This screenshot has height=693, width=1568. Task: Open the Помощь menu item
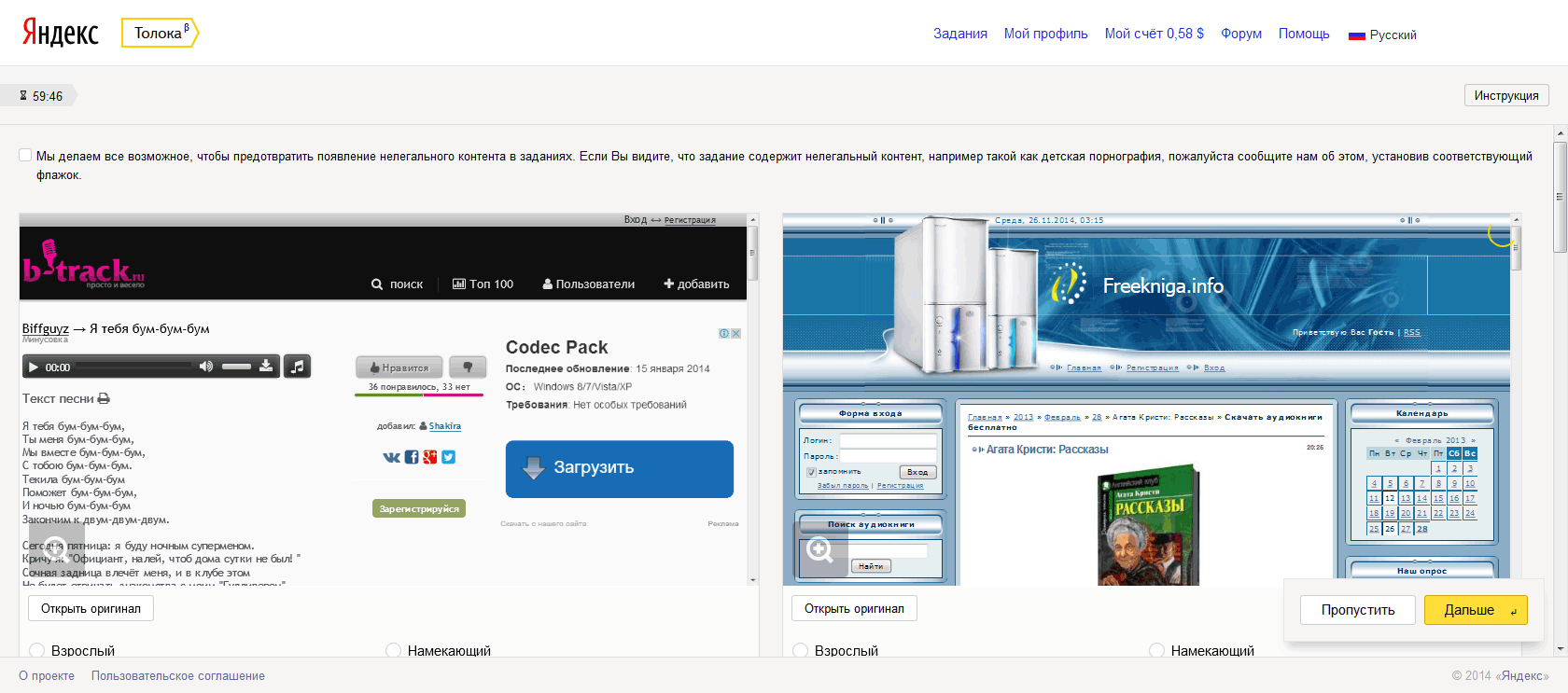[x=1304, y=34]
